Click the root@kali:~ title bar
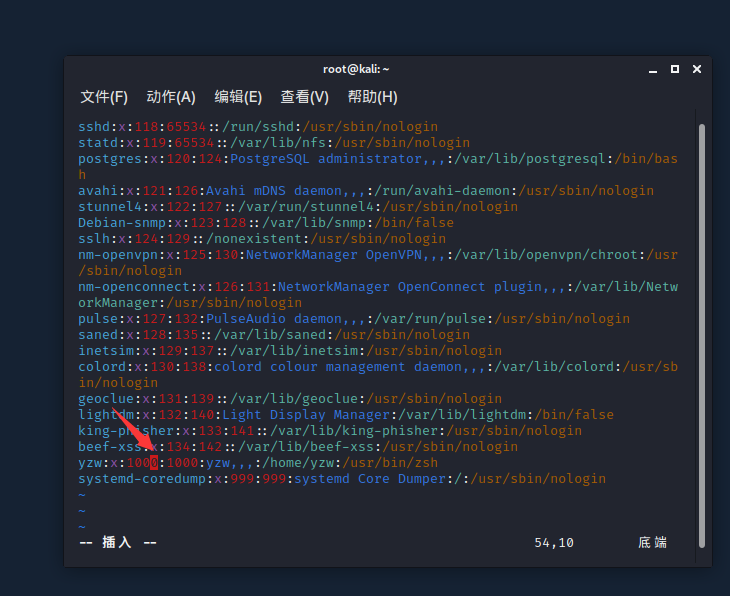 (356, 69)
